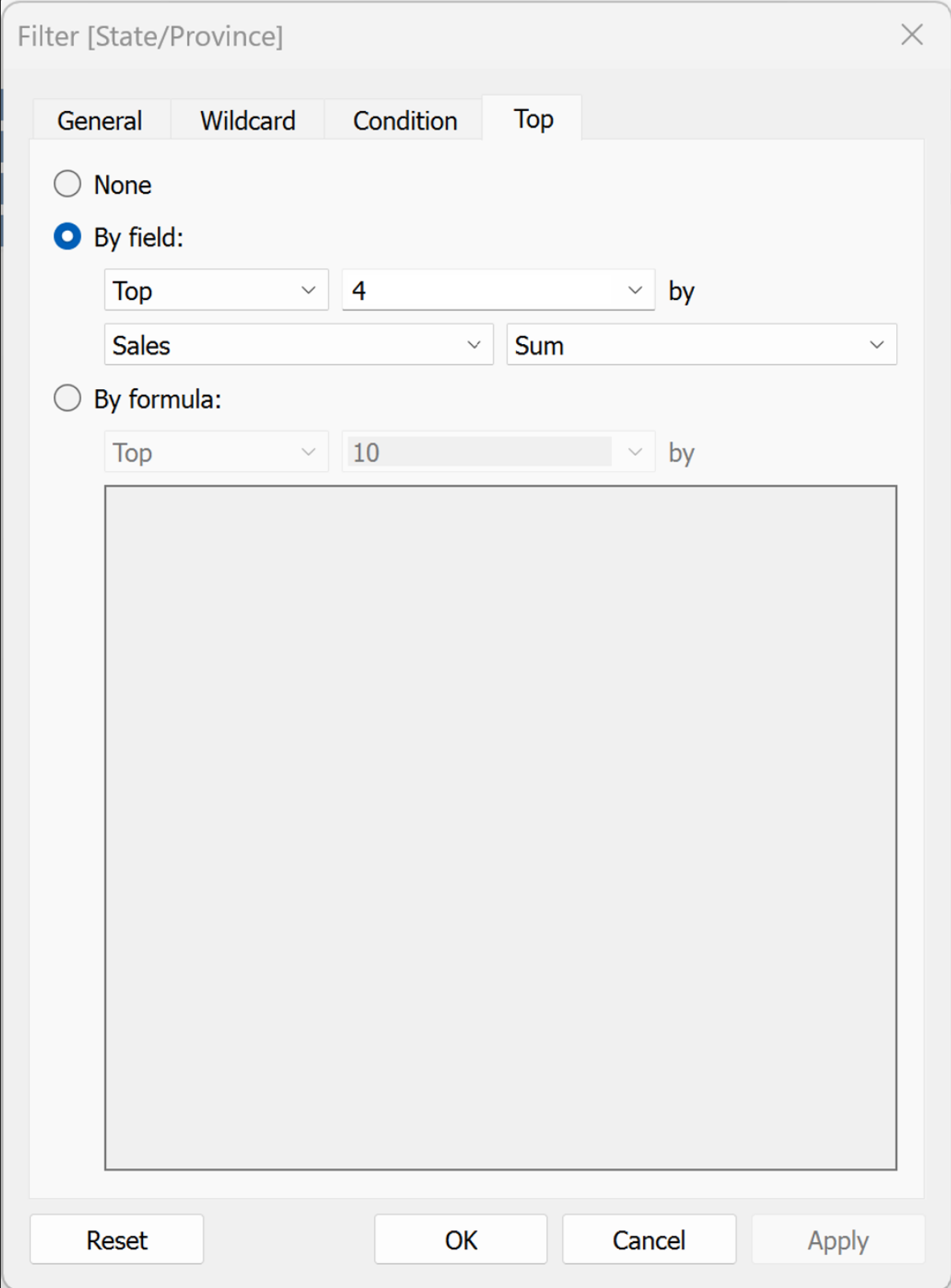
Task: Click inside the formula text area
Action: [x=500, y=827]
